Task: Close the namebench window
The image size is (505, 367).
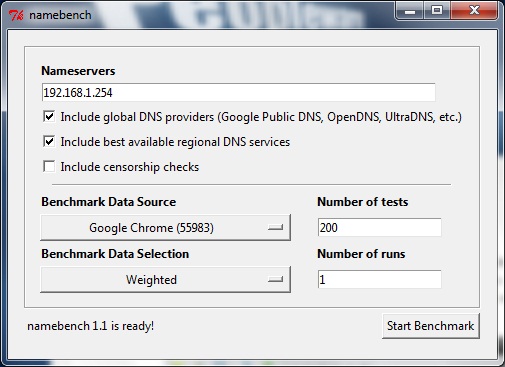Action: [x=474, y=11]
